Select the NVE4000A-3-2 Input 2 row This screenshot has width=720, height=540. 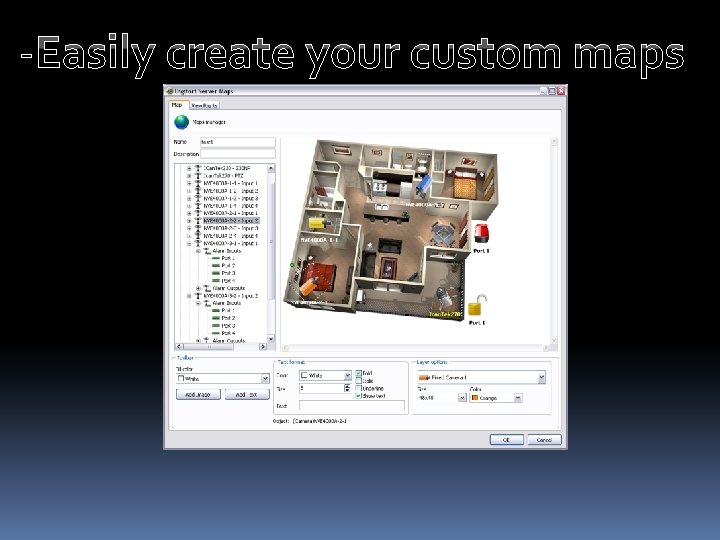[231, 296]
